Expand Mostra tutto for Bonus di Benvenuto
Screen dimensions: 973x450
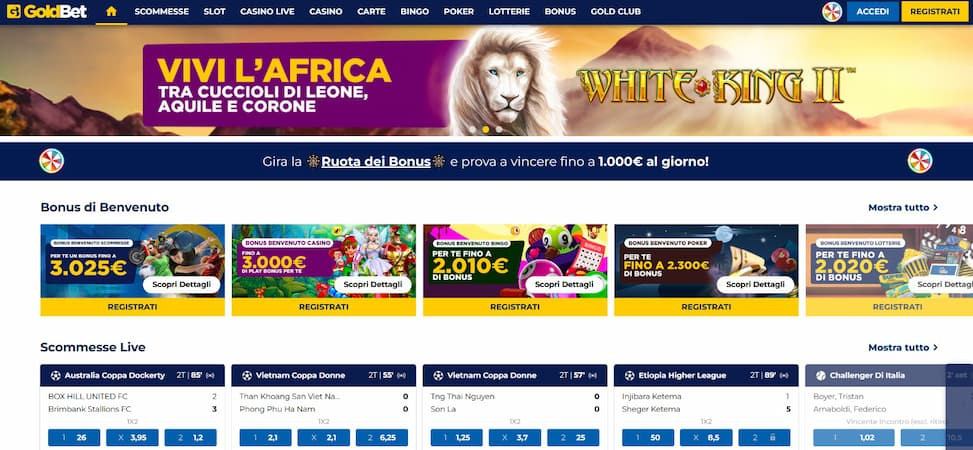(903, 207)
